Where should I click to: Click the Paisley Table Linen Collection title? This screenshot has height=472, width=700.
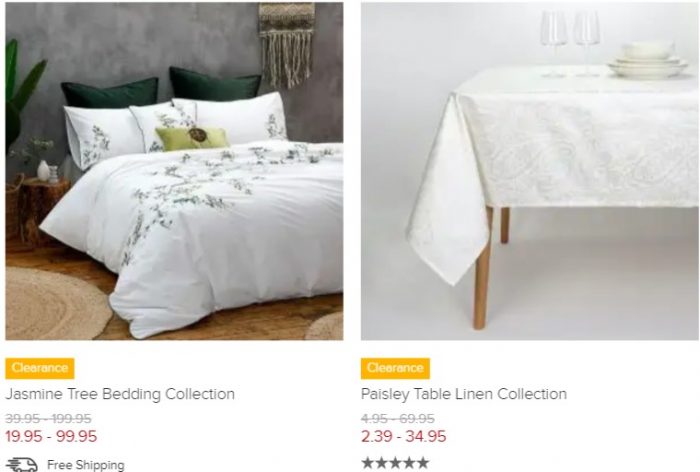(463, 394)
